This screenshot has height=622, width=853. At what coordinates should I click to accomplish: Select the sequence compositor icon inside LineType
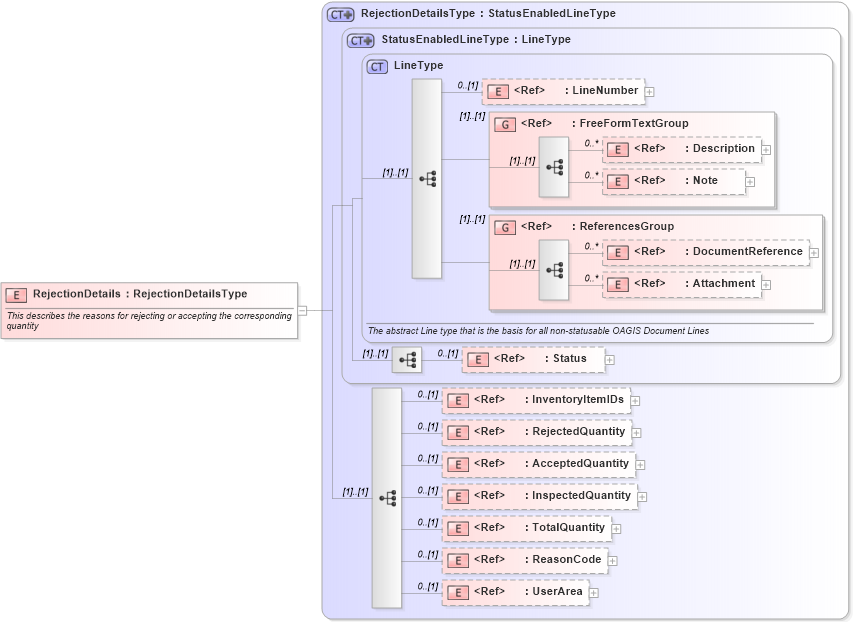[x=427, y=176]
